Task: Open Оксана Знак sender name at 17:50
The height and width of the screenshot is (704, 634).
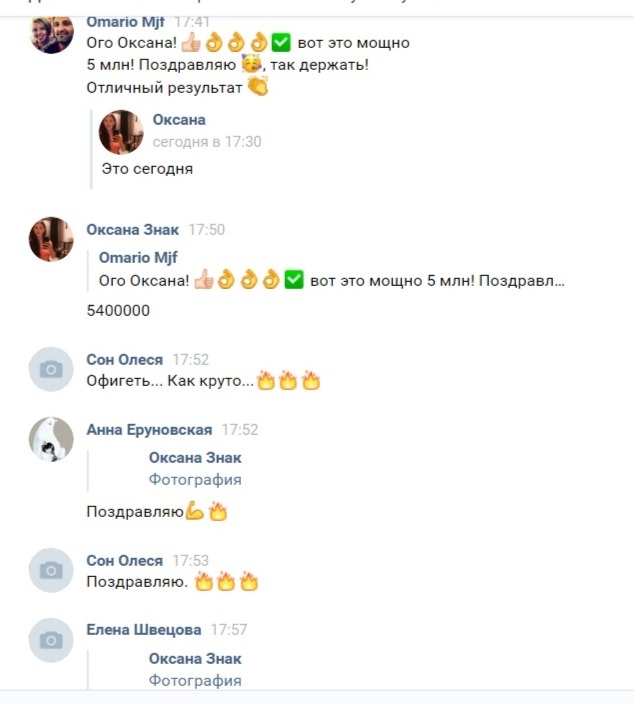Action: tap(132, 229)
